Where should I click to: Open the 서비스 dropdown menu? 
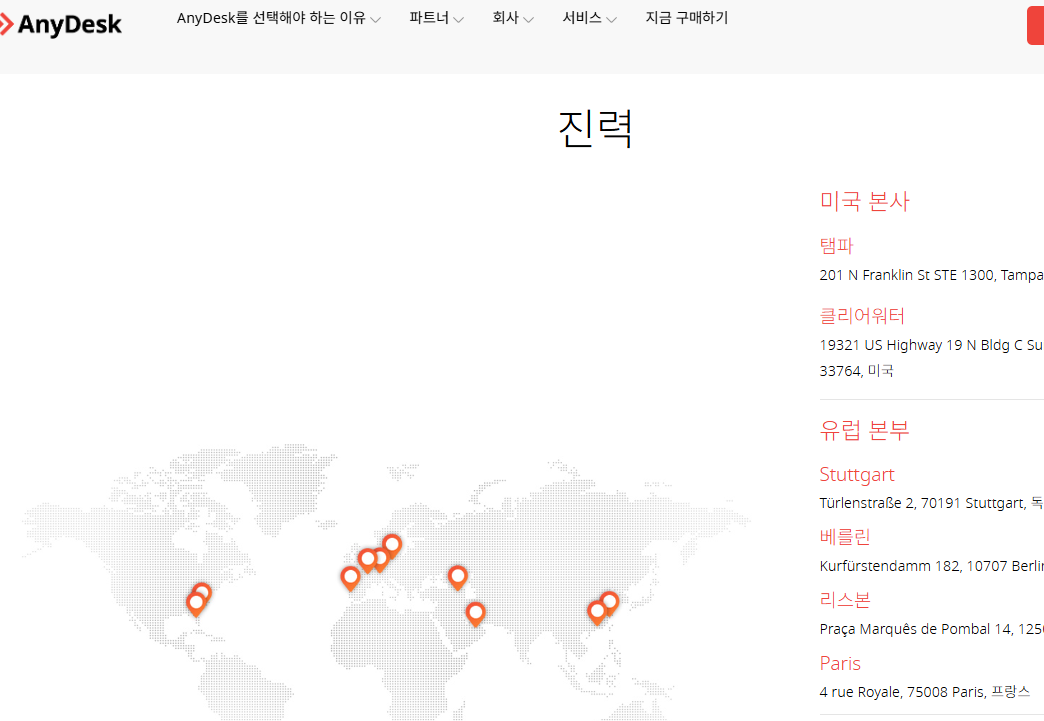click(x=589, y=18)
